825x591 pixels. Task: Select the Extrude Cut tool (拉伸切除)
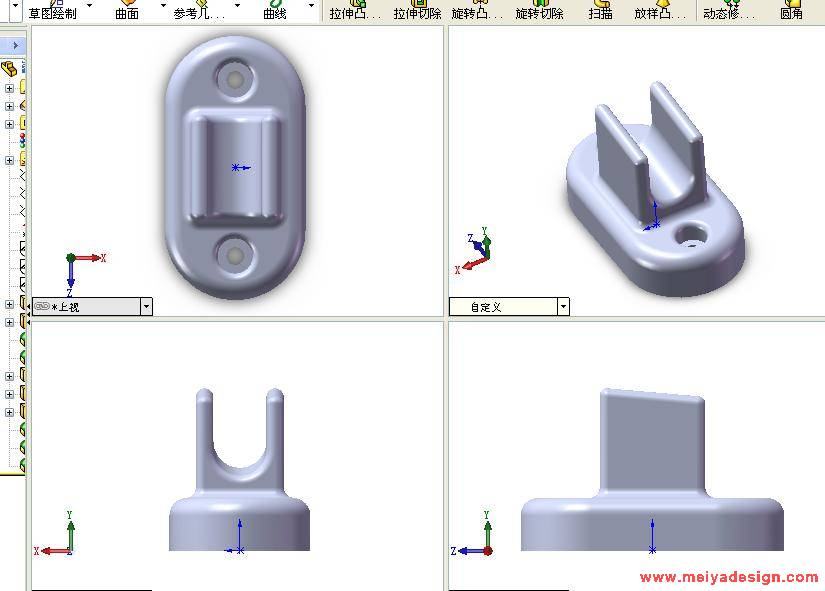tap(417, 11)
